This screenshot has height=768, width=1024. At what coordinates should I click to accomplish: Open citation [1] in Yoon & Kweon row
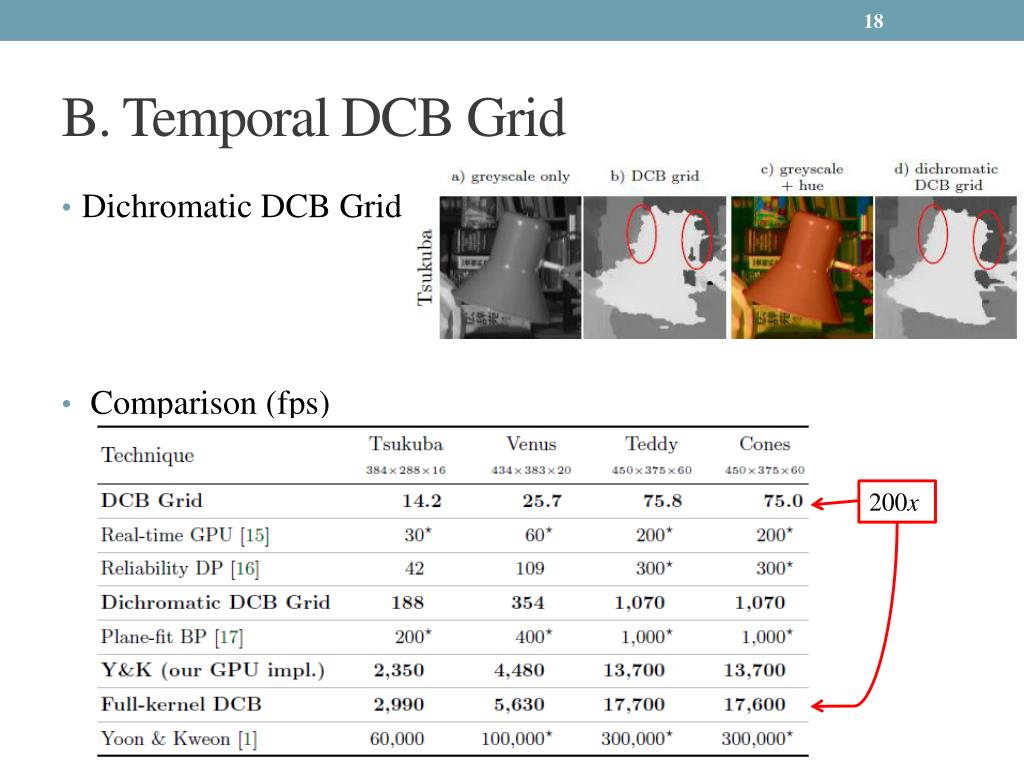248,739
